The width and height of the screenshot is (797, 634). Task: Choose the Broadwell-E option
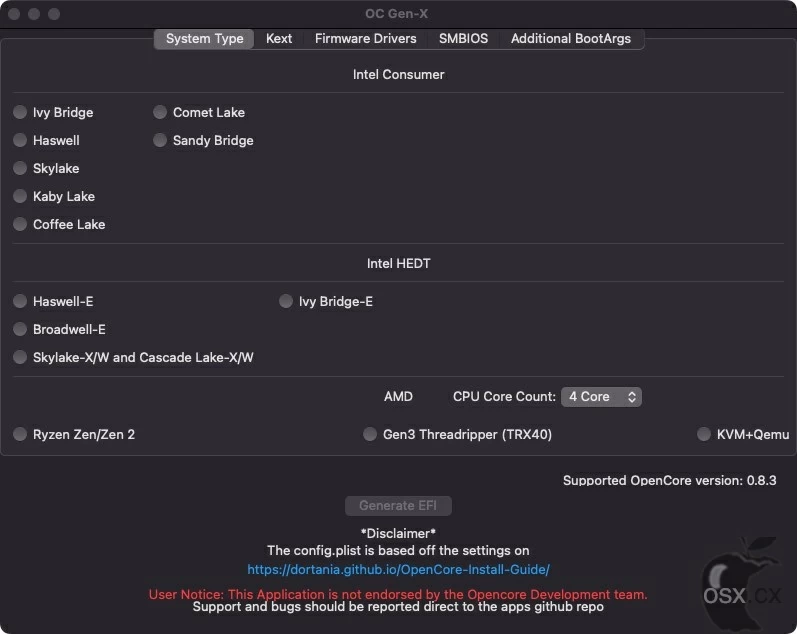click(x=20, y=329)
